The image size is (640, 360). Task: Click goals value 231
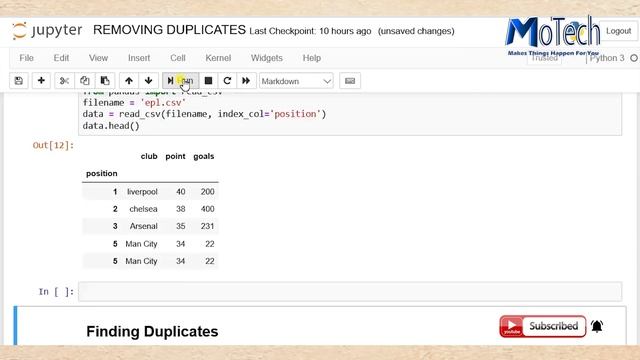coord(207,226)
